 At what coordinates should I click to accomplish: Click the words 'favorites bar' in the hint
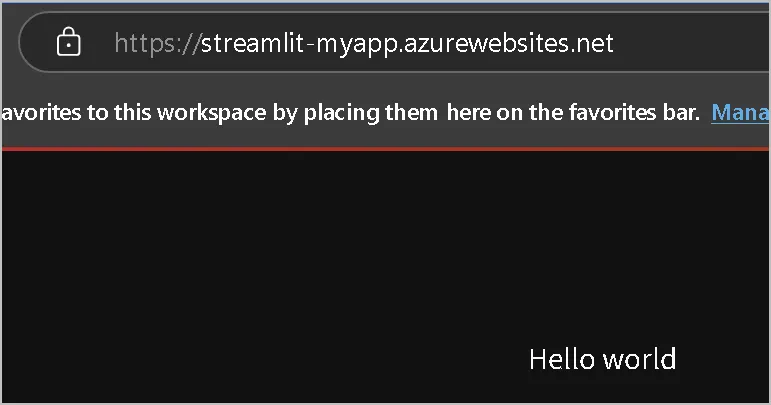(x=634, y=112)
